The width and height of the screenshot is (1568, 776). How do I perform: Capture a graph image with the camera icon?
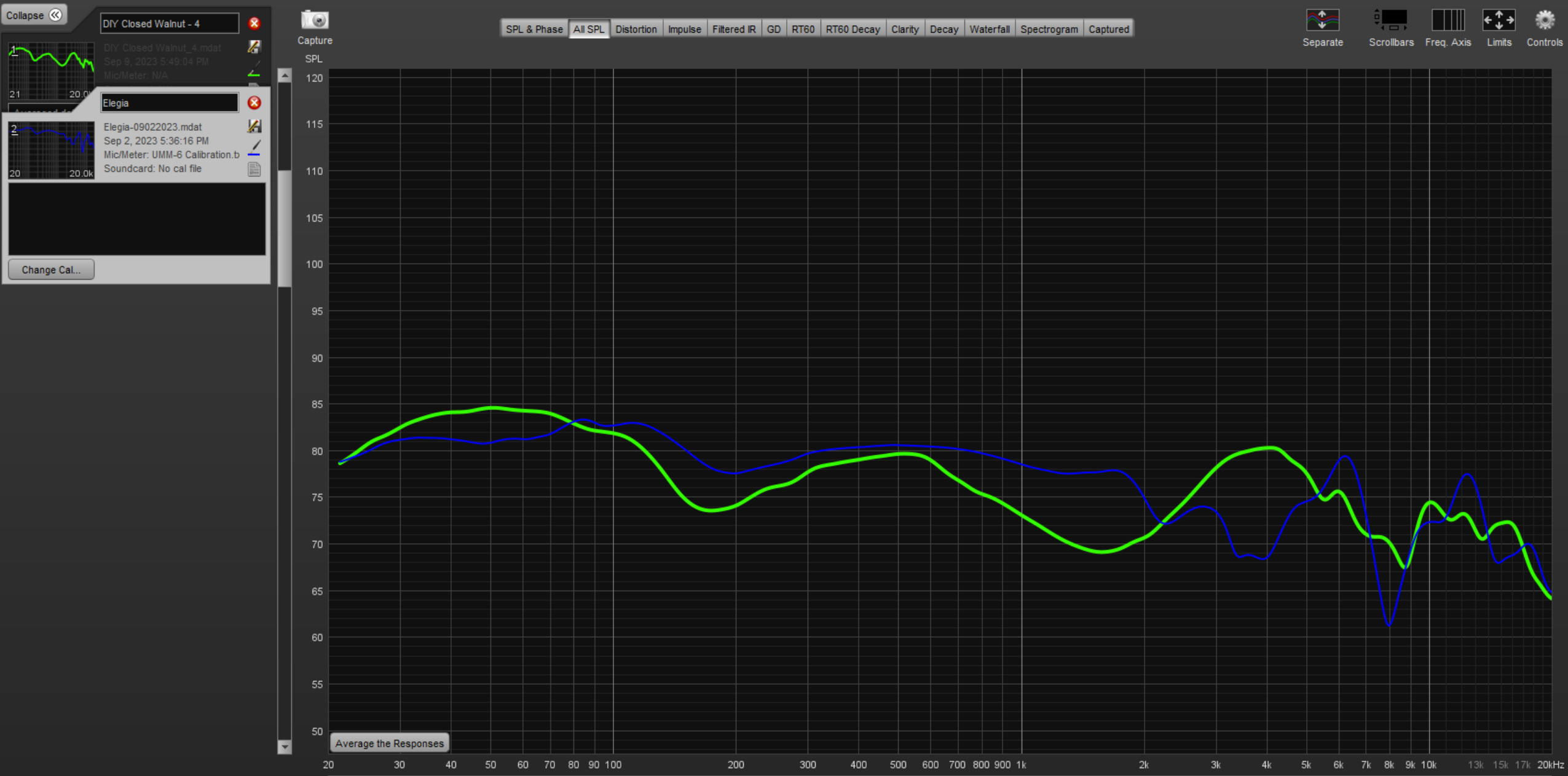315,20
